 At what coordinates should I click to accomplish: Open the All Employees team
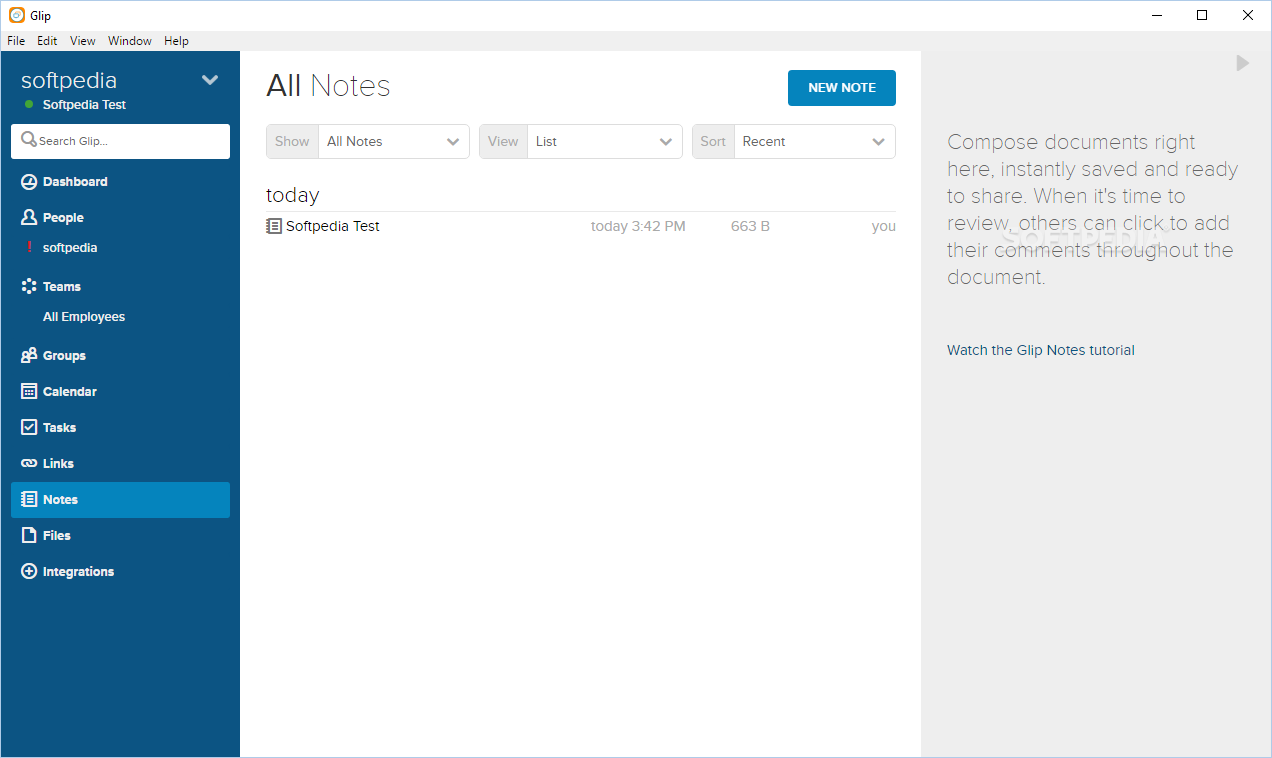coord(84,317)
